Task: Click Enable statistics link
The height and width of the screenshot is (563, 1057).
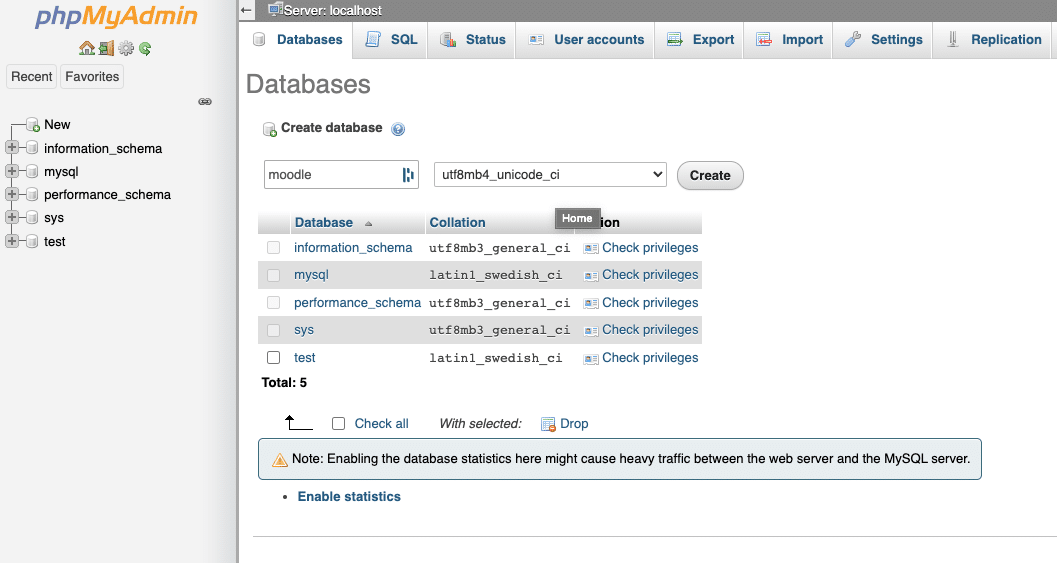Action: pyautogui.click(x=349, y=496)
